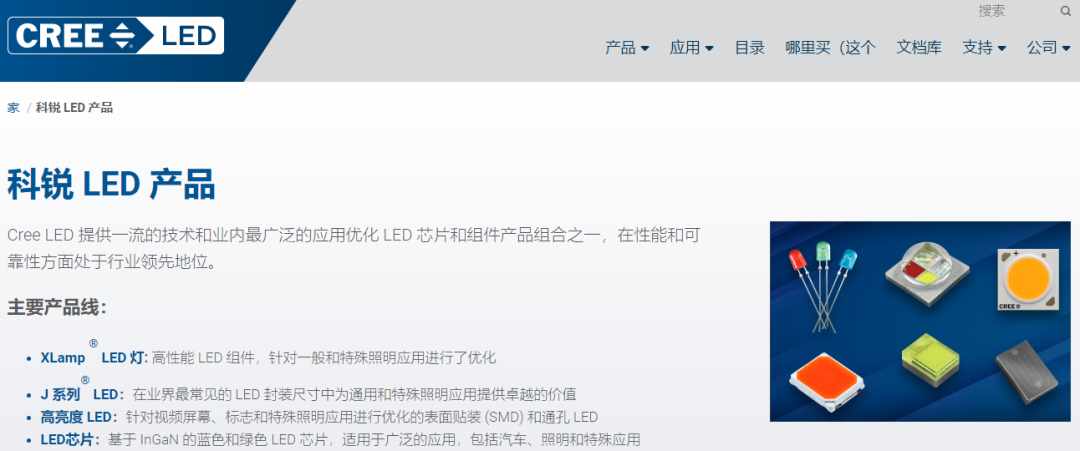Expand the 应用 dropdown menu
The width and height of the screenshot is (1080, 451).
[x=692, y=48]
